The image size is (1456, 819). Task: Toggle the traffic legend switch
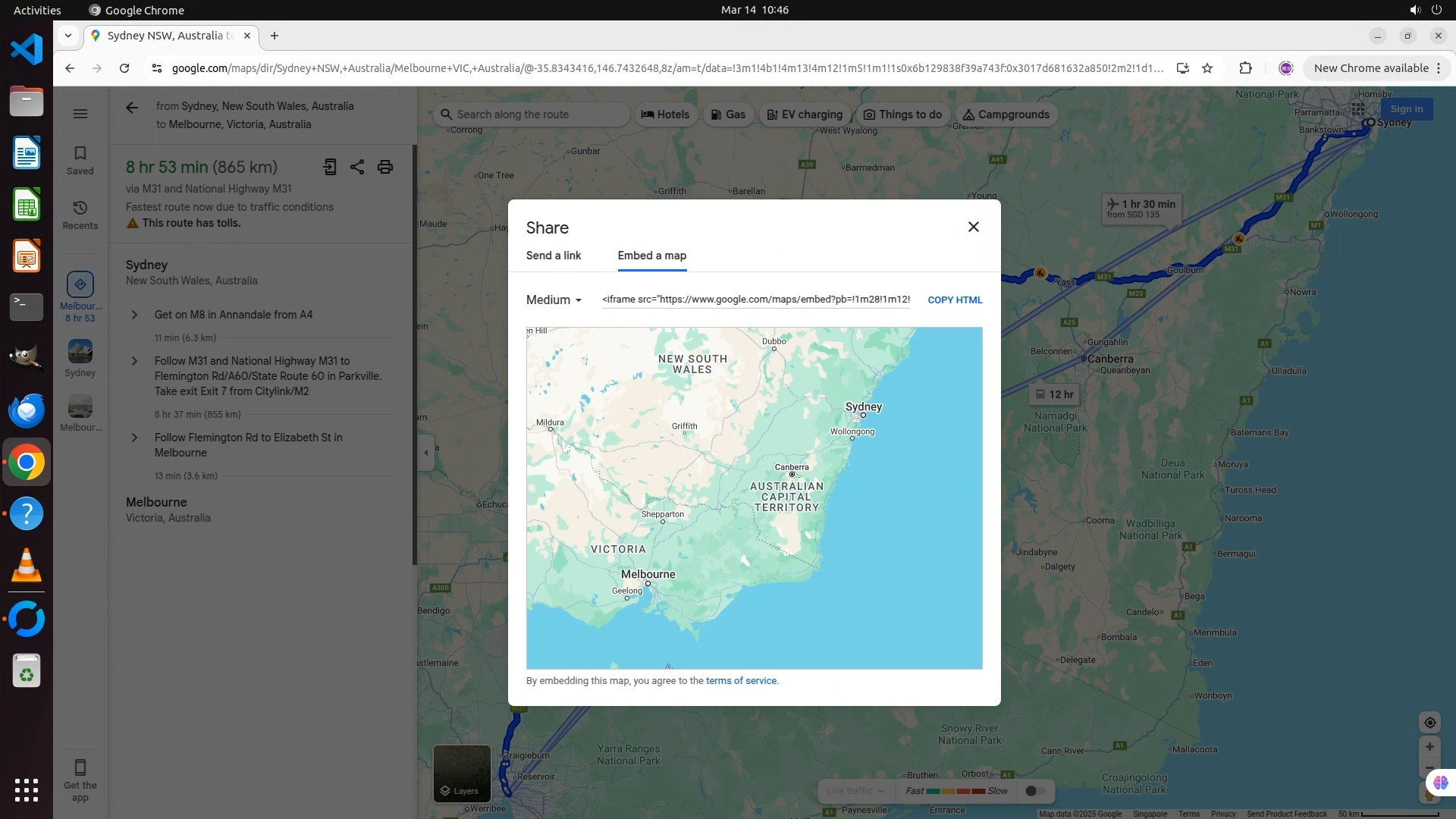(x=1035, y=791)
